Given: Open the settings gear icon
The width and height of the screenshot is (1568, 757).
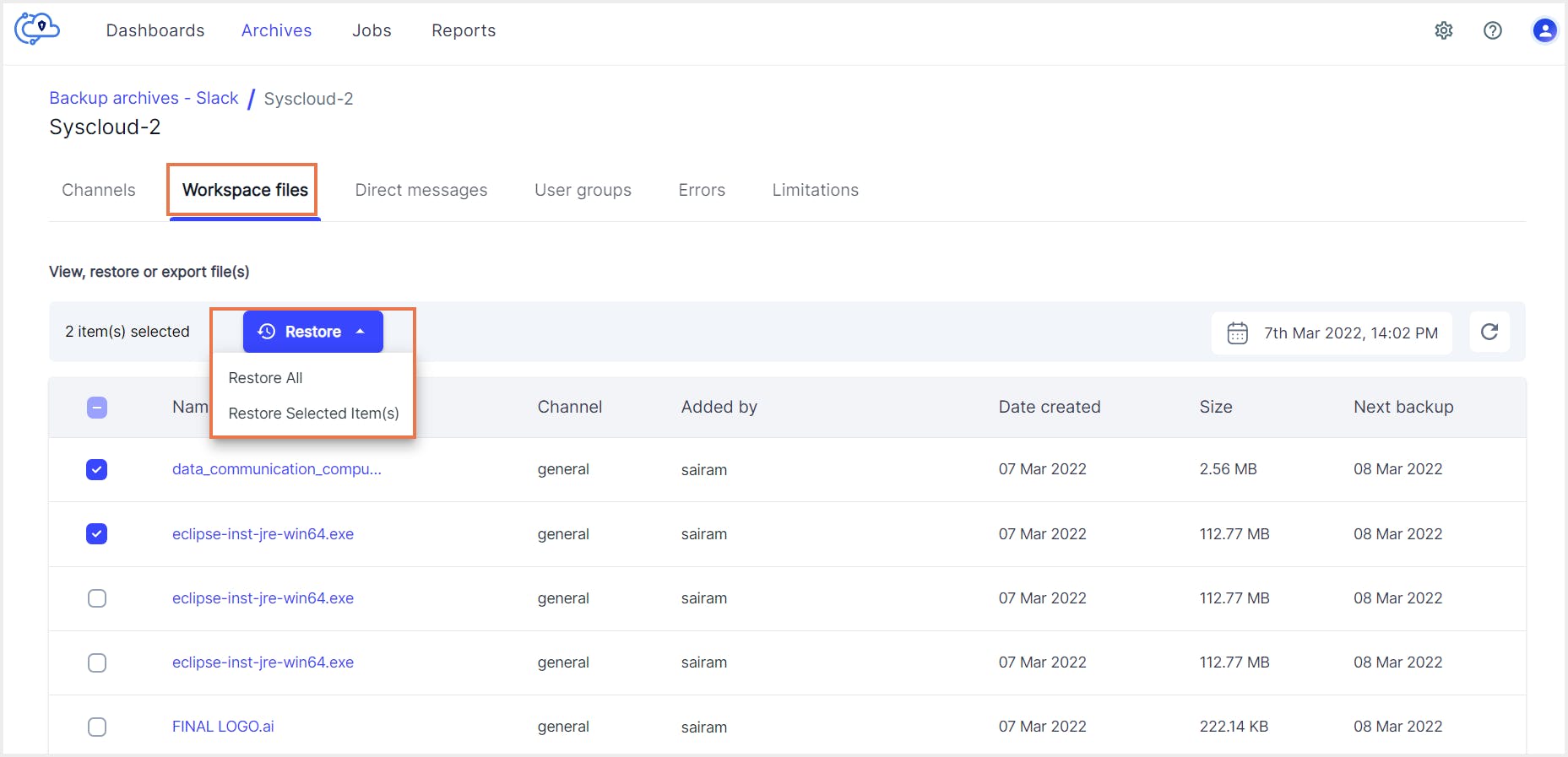Looking at the screenshot, I should click(1443, 30).
